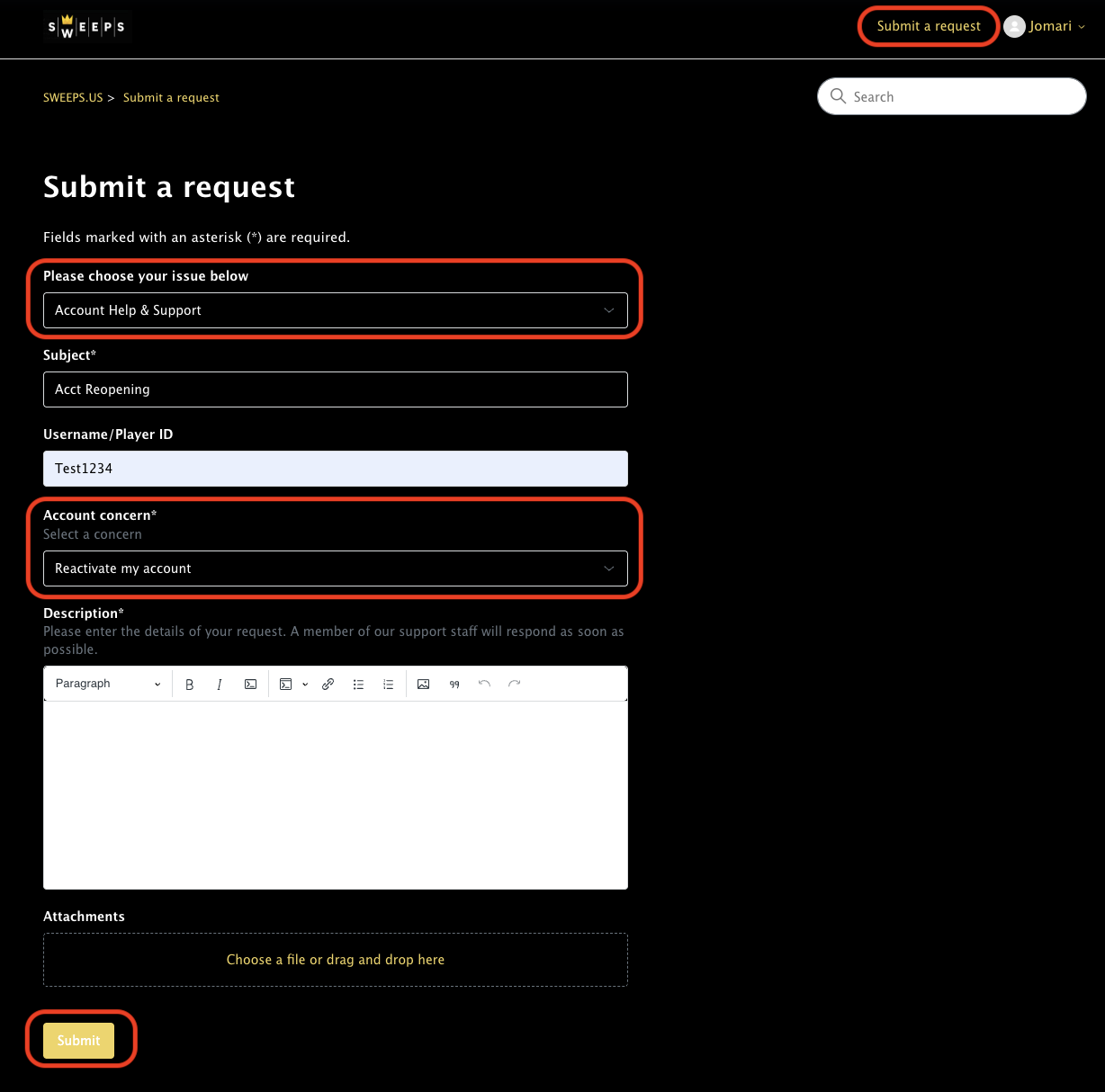This screenshot has height=1092, width=1105.
Task: Insert an image into the description
Action: click(423, 684)
